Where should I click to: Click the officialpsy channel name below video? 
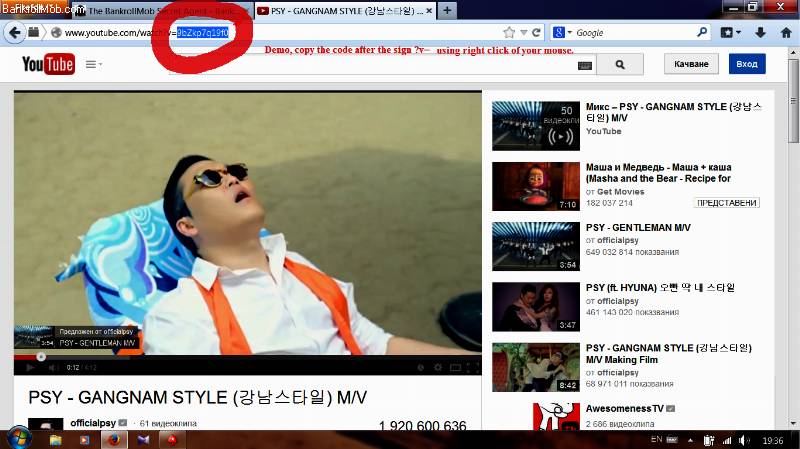tap(93, 423)
